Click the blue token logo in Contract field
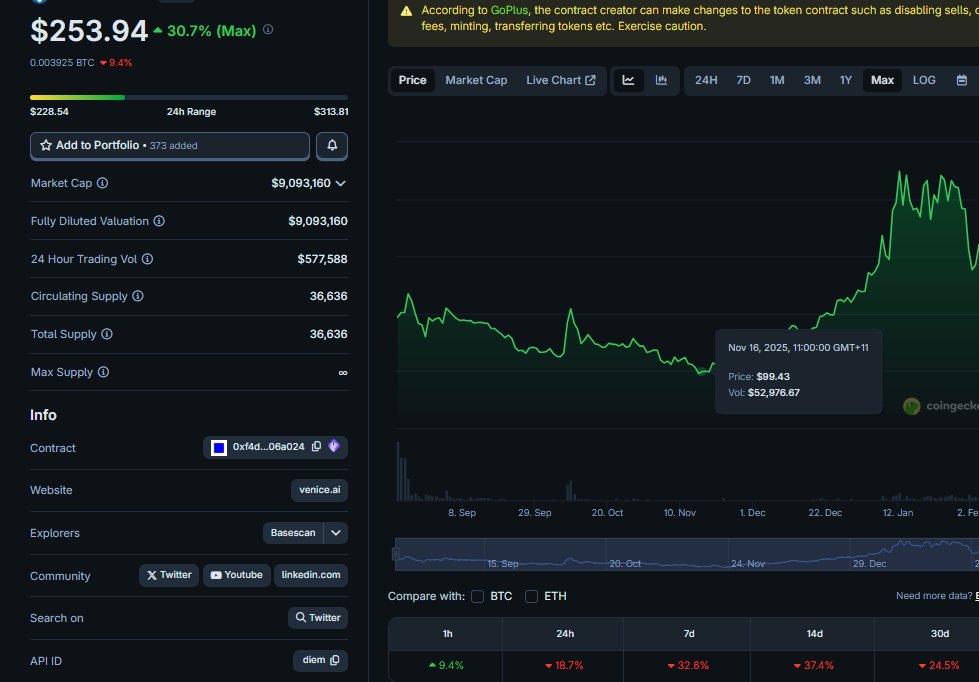Viewport: 979px width, 682px height. point(219,448)
